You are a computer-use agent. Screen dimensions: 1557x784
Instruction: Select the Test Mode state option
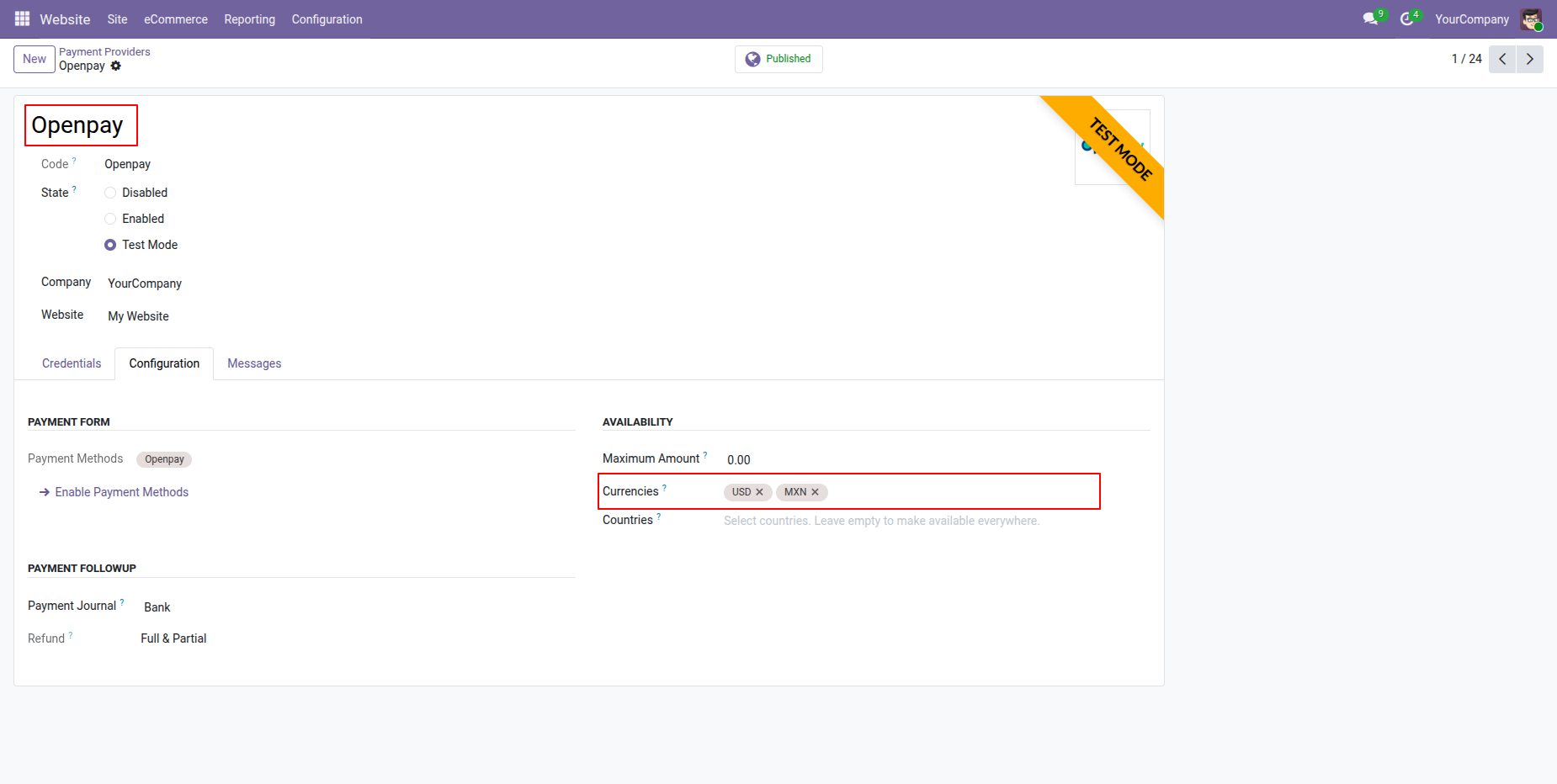[x=110, y=245]
